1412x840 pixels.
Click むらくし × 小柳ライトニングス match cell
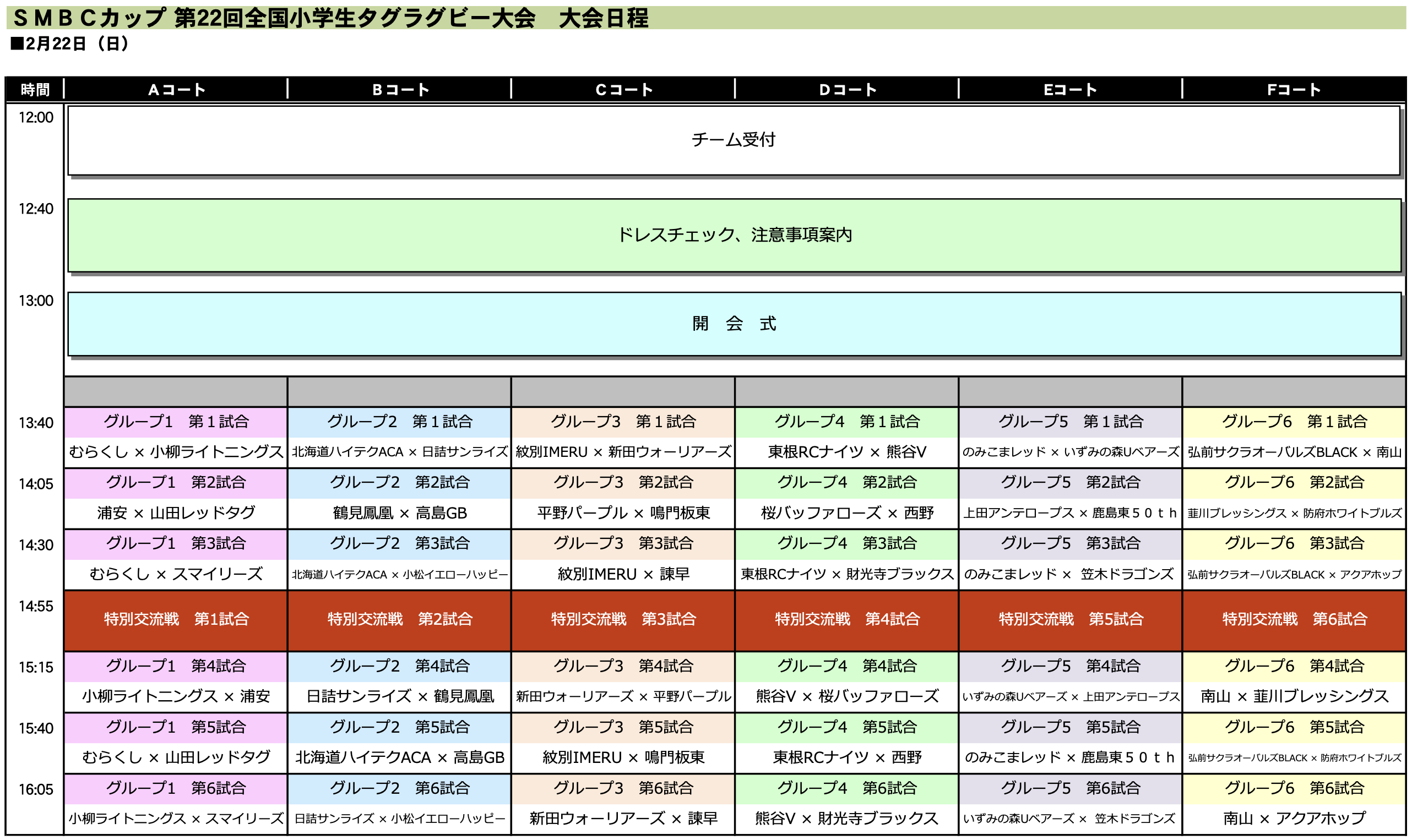pyautogui.click(x=176, y=452)
